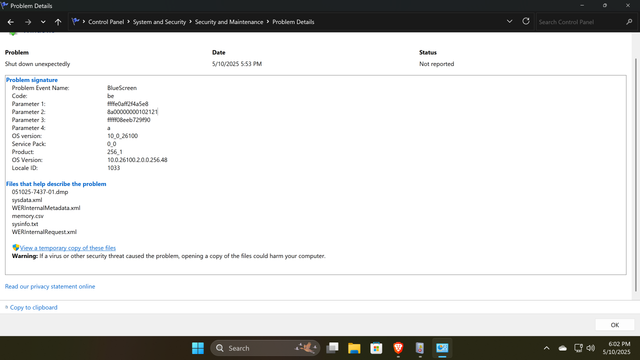Go up one level with Up arrow

pos(58,22)
